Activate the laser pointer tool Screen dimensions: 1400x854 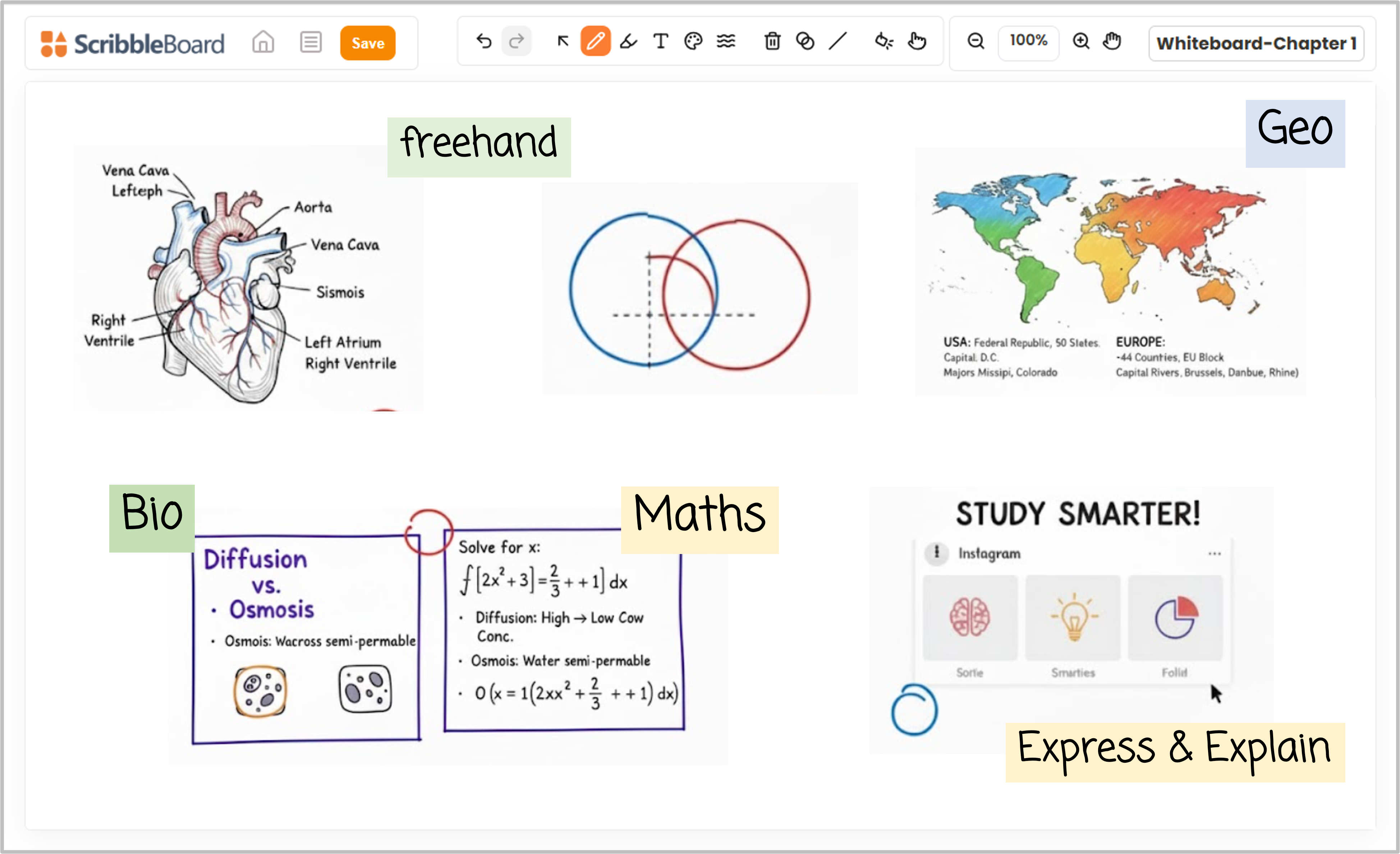[x=883, y=41]
